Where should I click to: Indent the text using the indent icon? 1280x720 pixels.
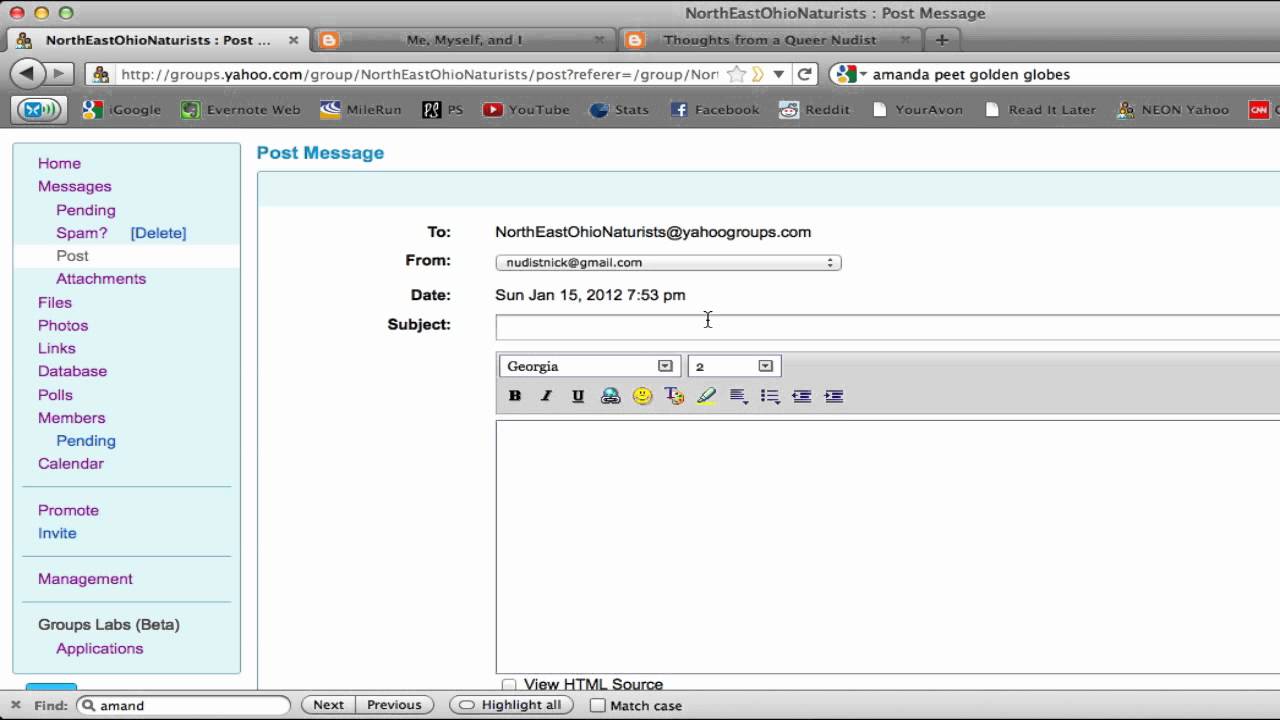[833, 396]
